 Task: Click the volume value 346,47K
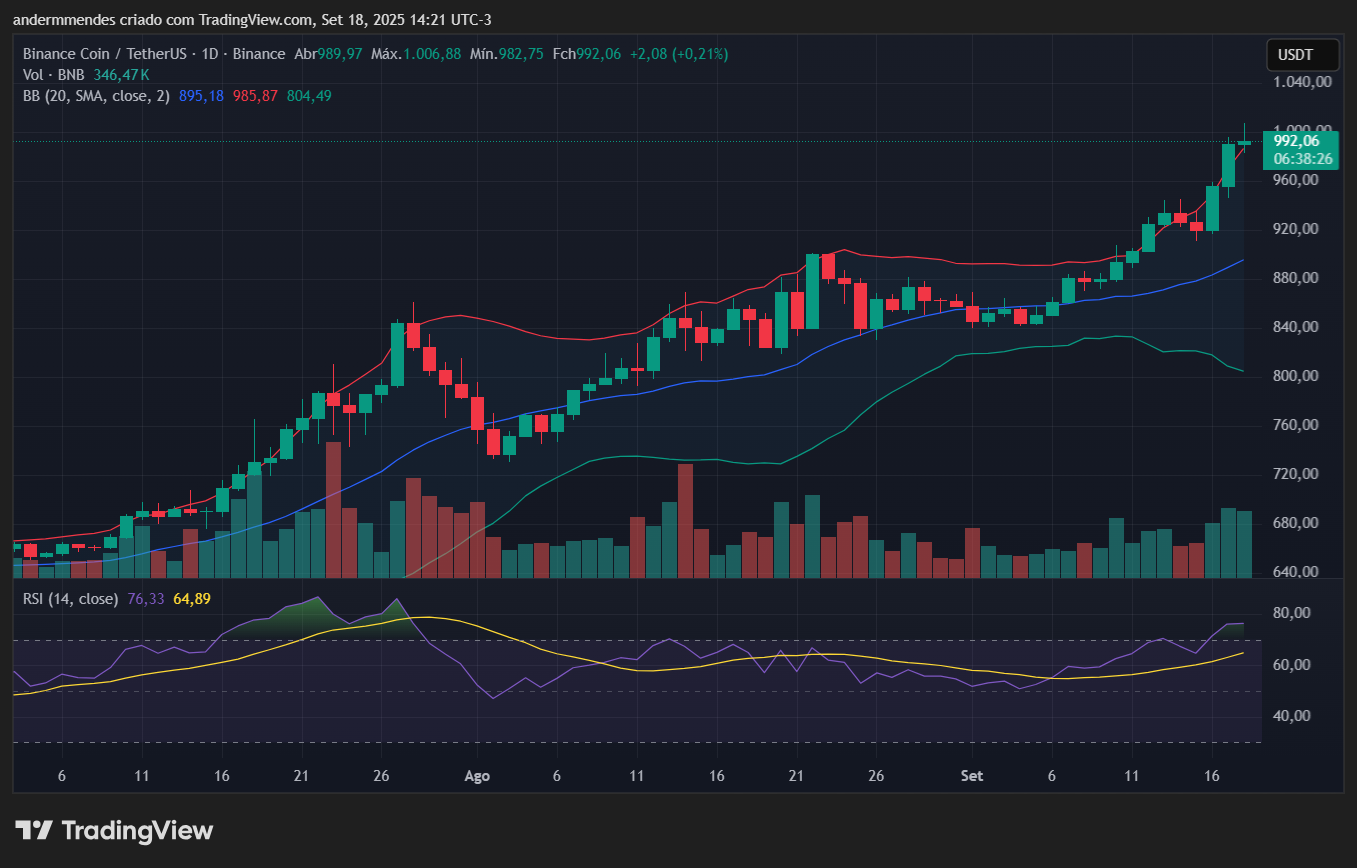[122, 75]
